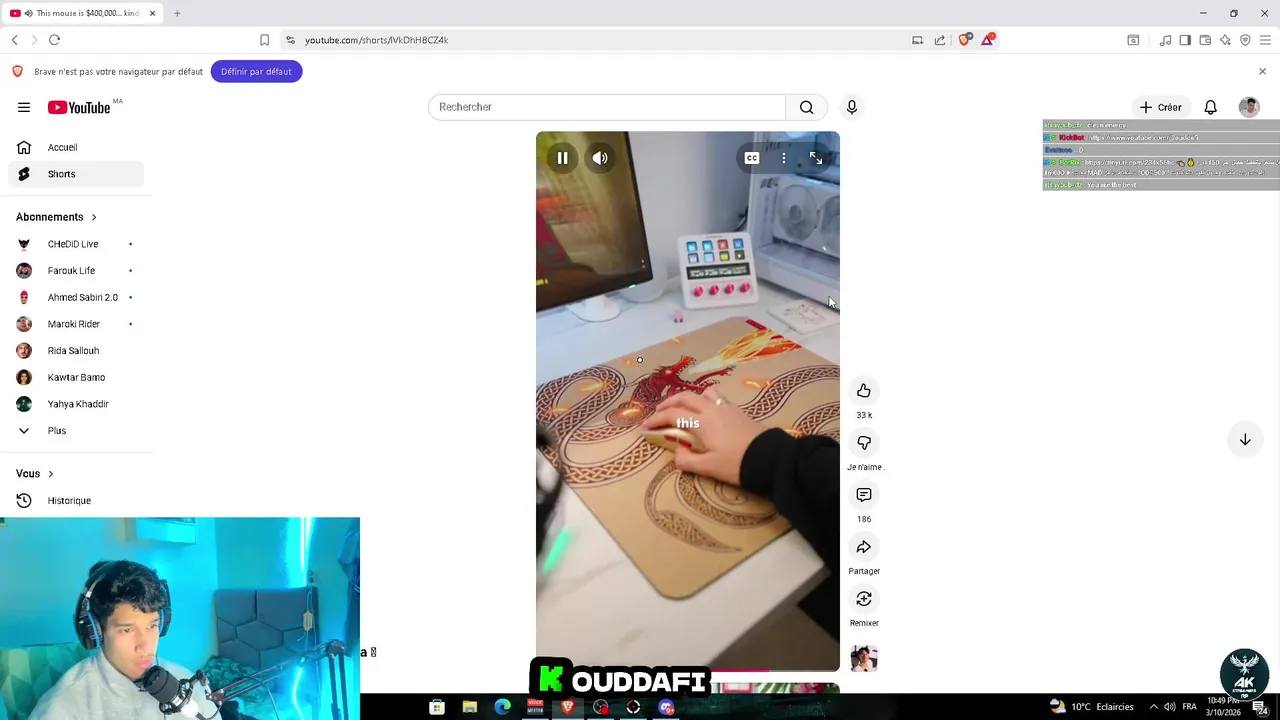Mute the tab via its speaker icon
The height and width of the screenshot is (720, 1280).
coord(28,13)
